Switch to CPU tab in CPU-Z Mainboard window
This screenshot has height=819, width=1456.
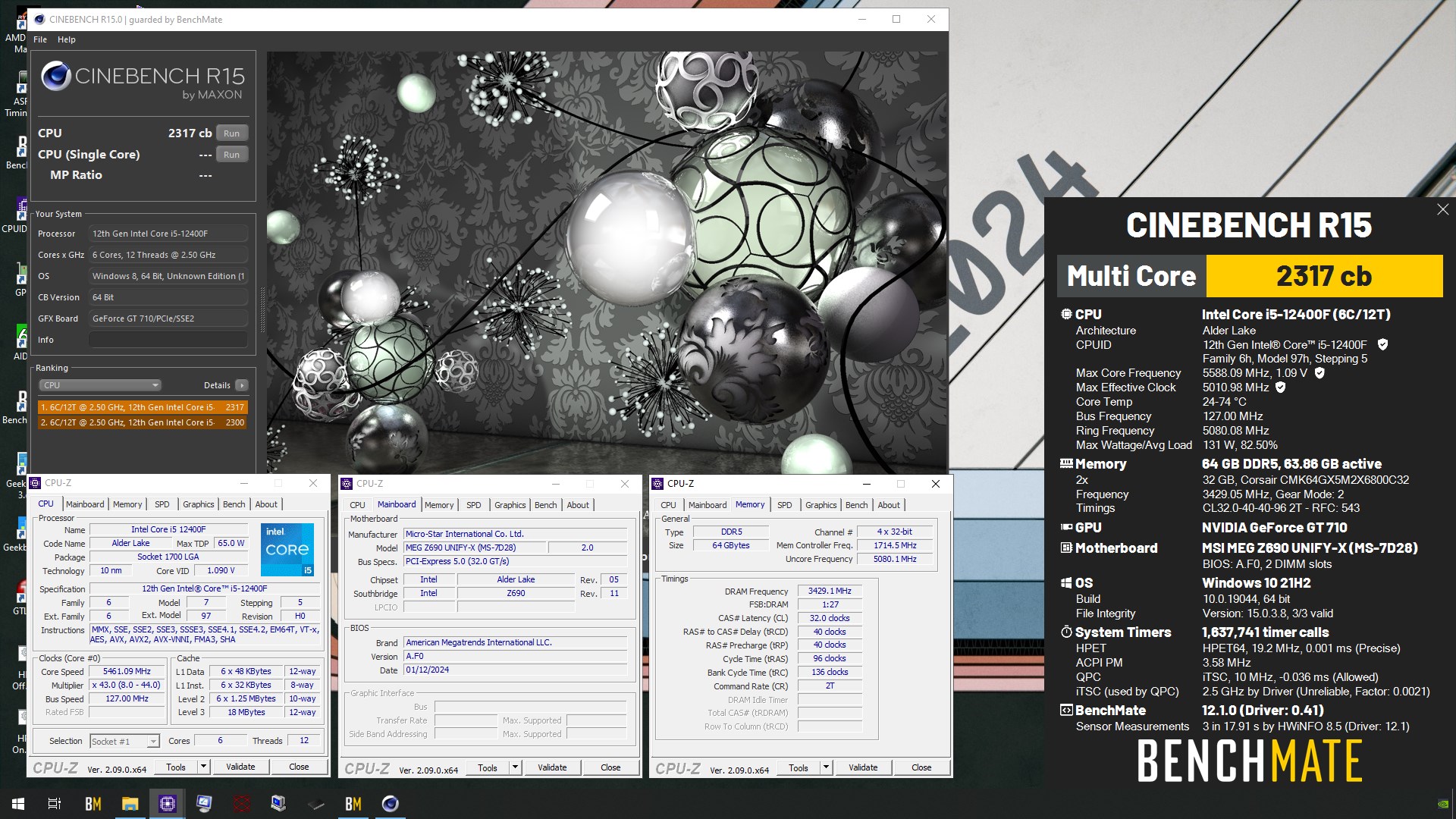[357, 505]
